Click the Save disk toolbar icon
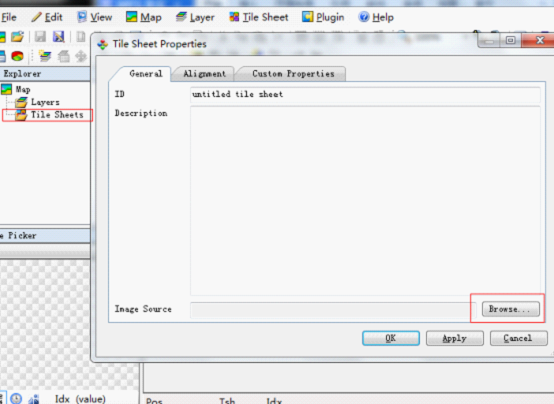The image size is (554, 404). (x=40, y=36)
